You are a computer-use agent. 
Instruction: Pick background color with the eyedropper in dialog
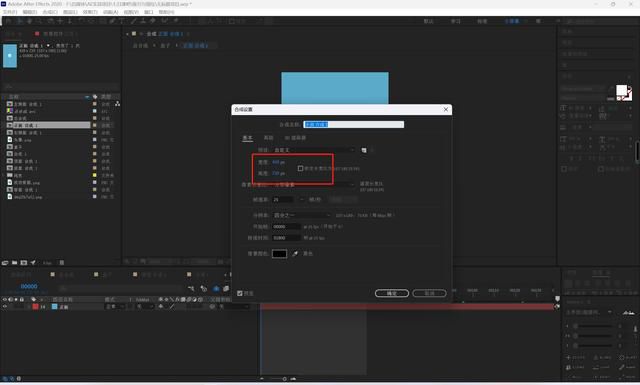pyautogui.click(x=295, y=254)
